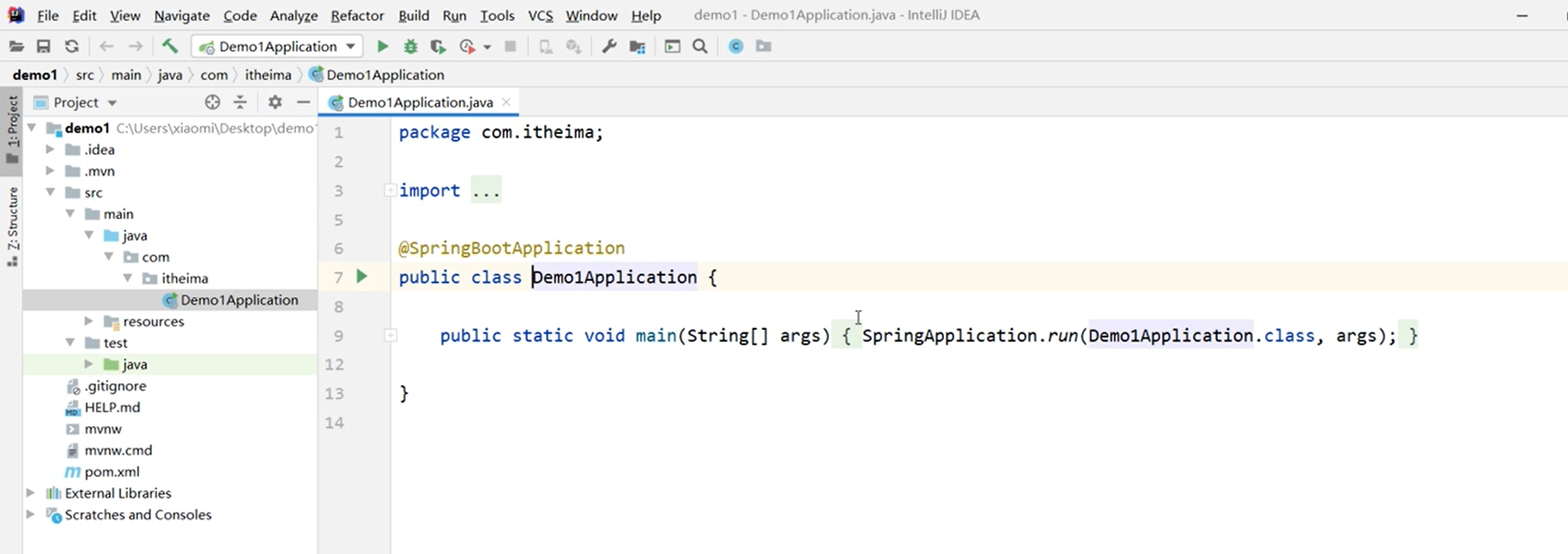Screen dimensions: 1568x554
Task: Run main class from the line 7 gutter arrow
Action: click(362, 277)
